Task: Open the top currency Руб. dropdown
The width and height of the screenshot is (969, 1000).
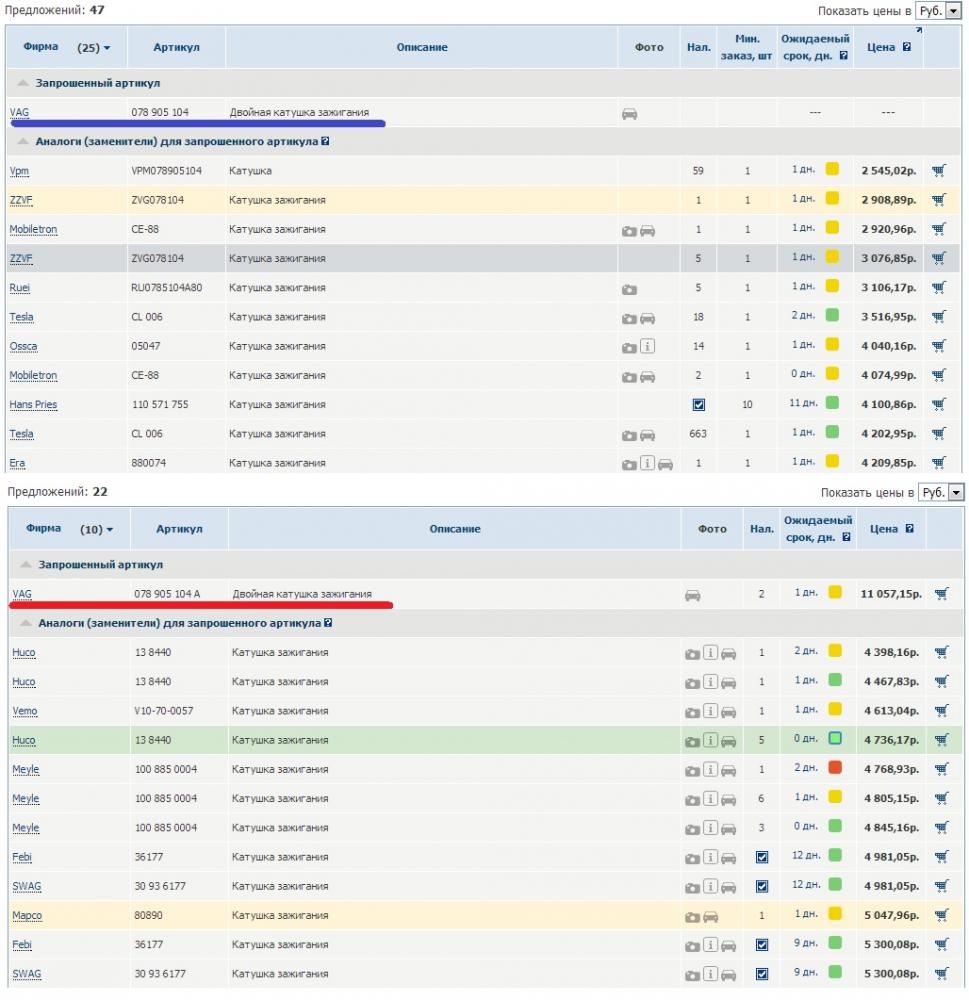Action: [939, 10]
